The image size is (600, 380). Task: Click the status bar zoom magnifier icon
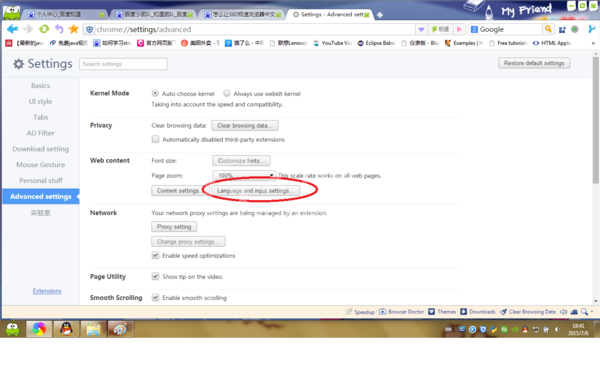(x=584, y=312)
